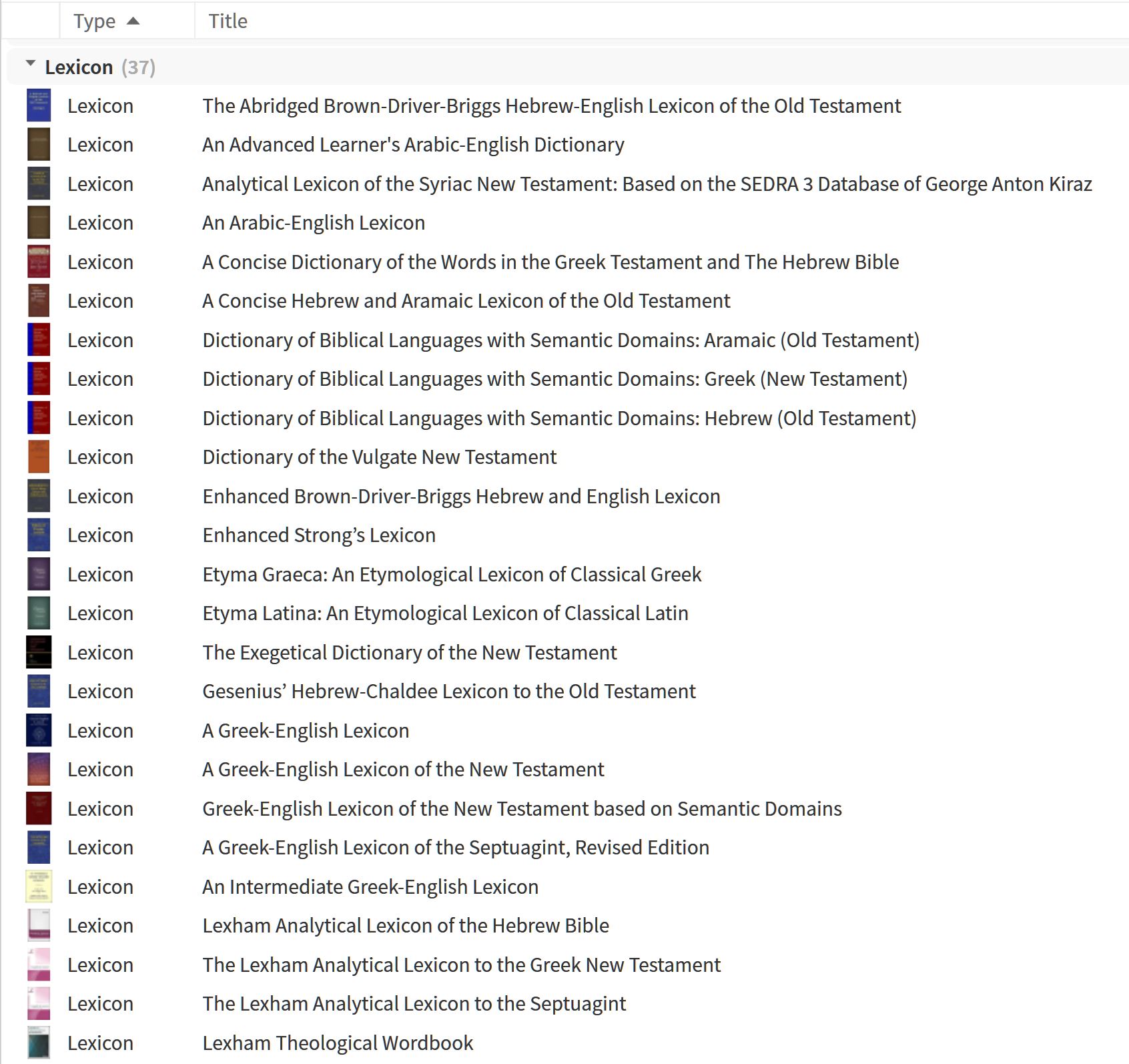Click the Intermediate Greek-English Lexicon yellow cover
This screenshot has width=1129, height=1064.
[x=38, y=886]
